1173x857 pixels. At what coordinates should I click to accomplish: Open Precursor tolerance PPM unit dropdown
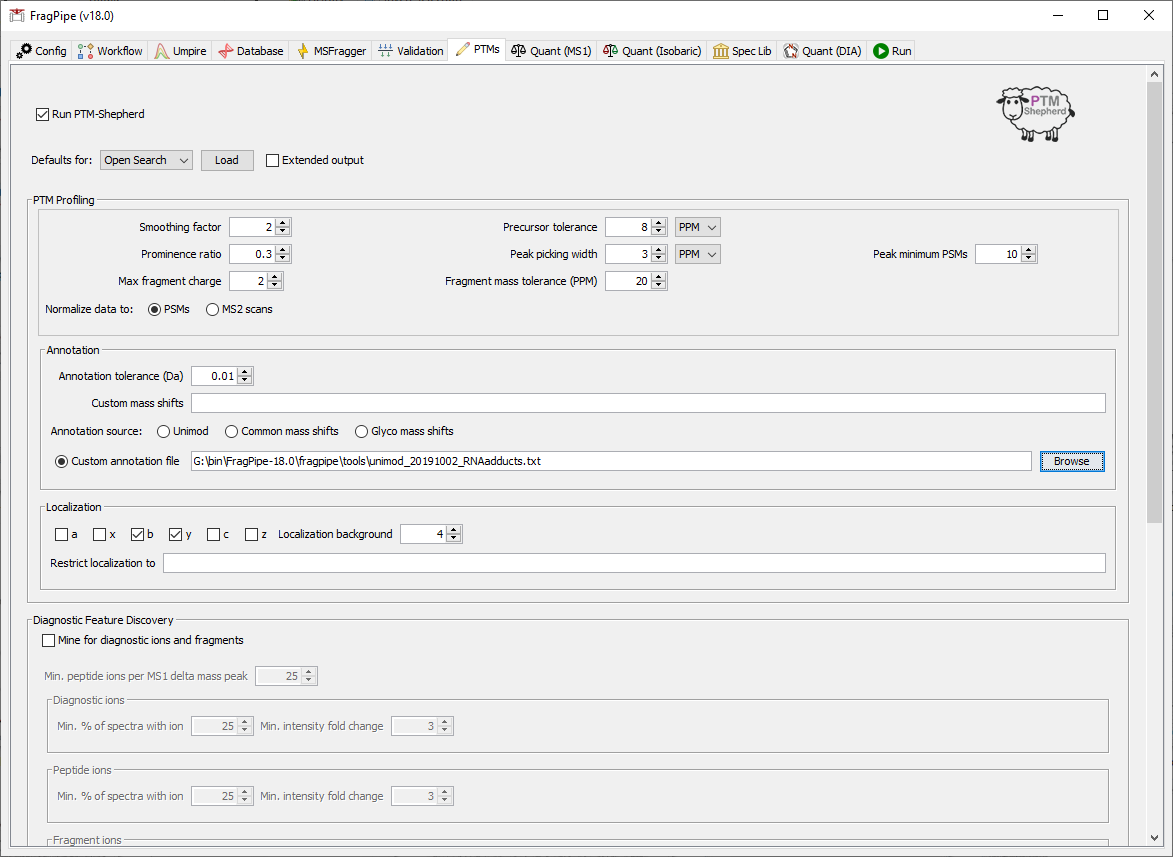(x=697, y=227)
